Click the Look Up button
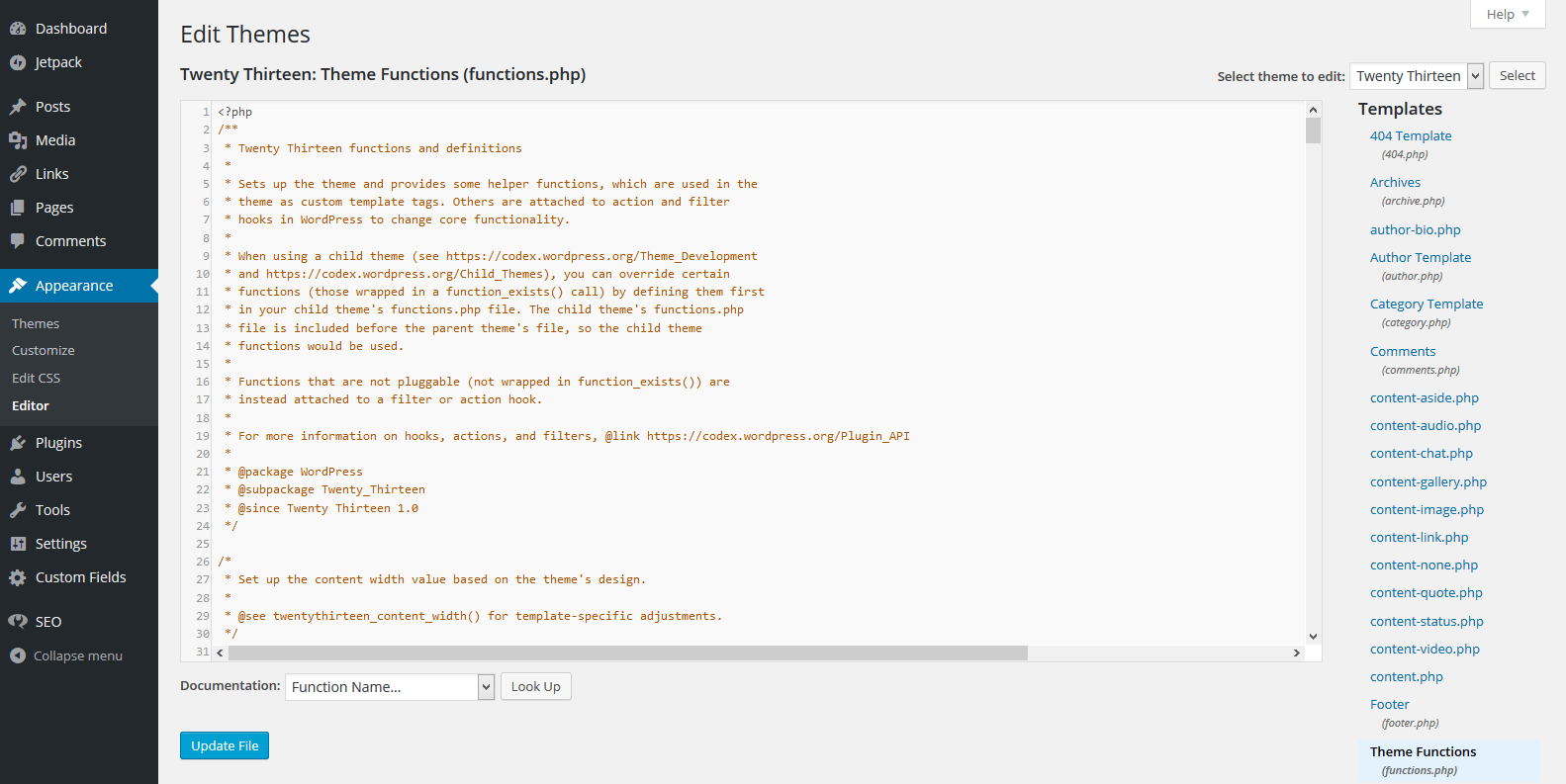This screenshot has width=1566, height=784. (536, 686)
